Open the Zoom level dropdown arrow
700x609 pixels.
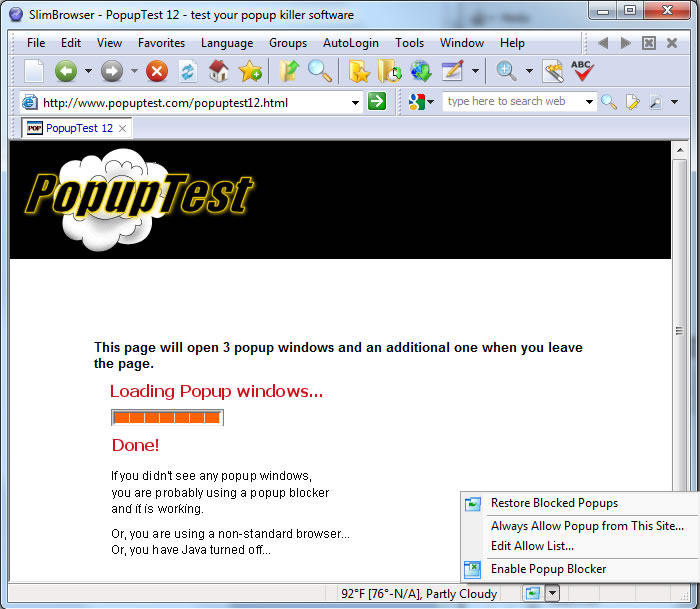point(529,71)
